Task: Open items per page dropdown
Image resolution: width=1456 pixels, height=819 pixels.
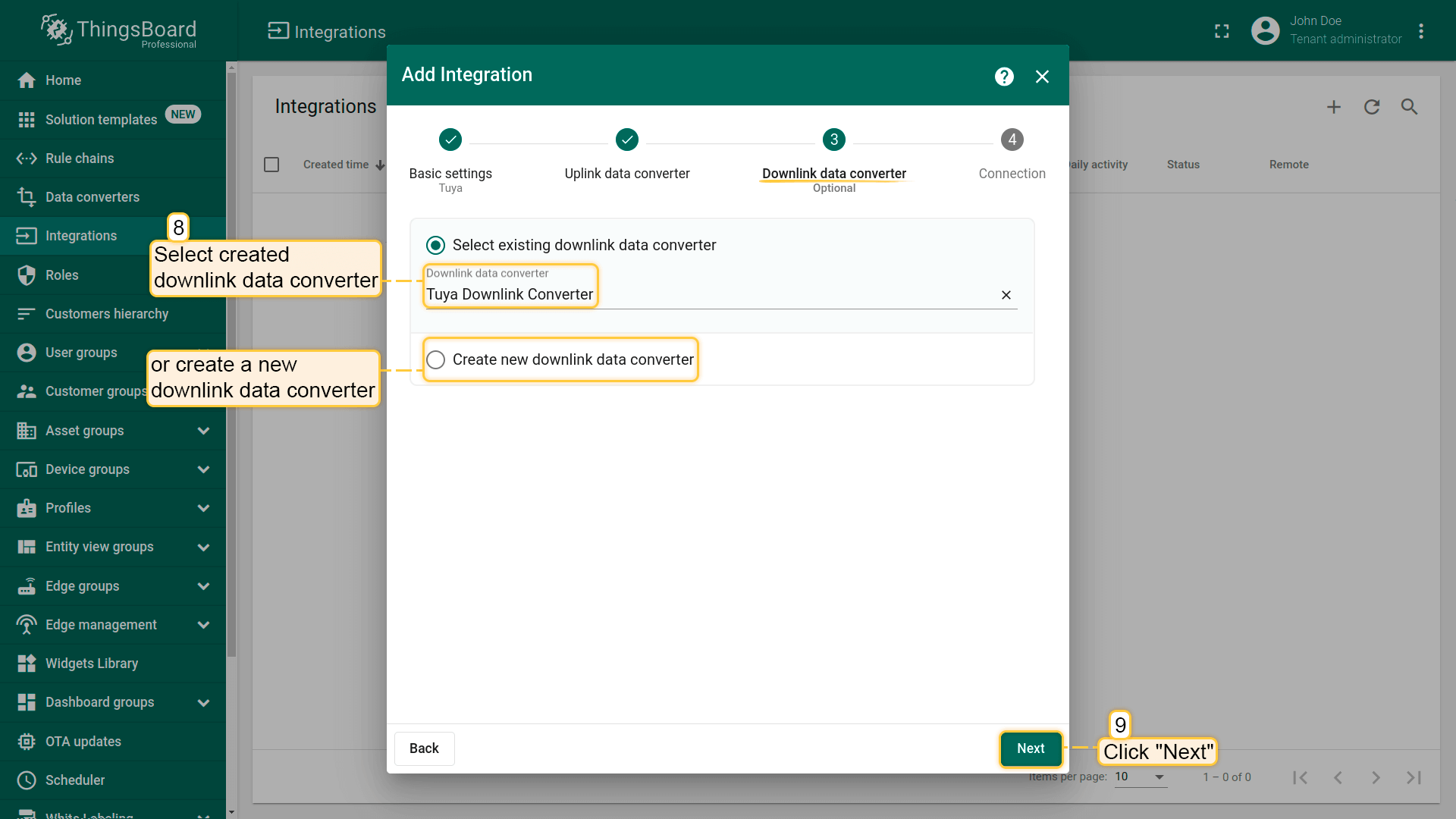Action: coord(1140,777)
